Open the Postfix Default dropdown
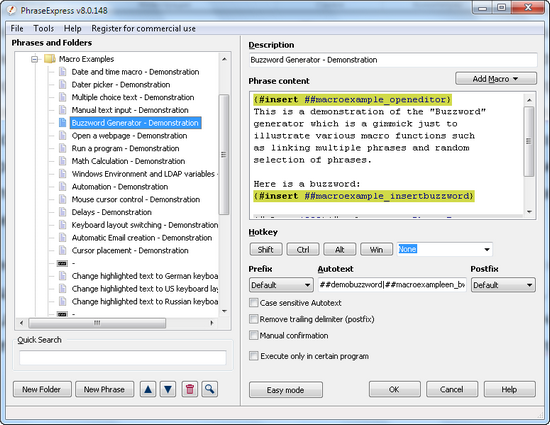 503,285
